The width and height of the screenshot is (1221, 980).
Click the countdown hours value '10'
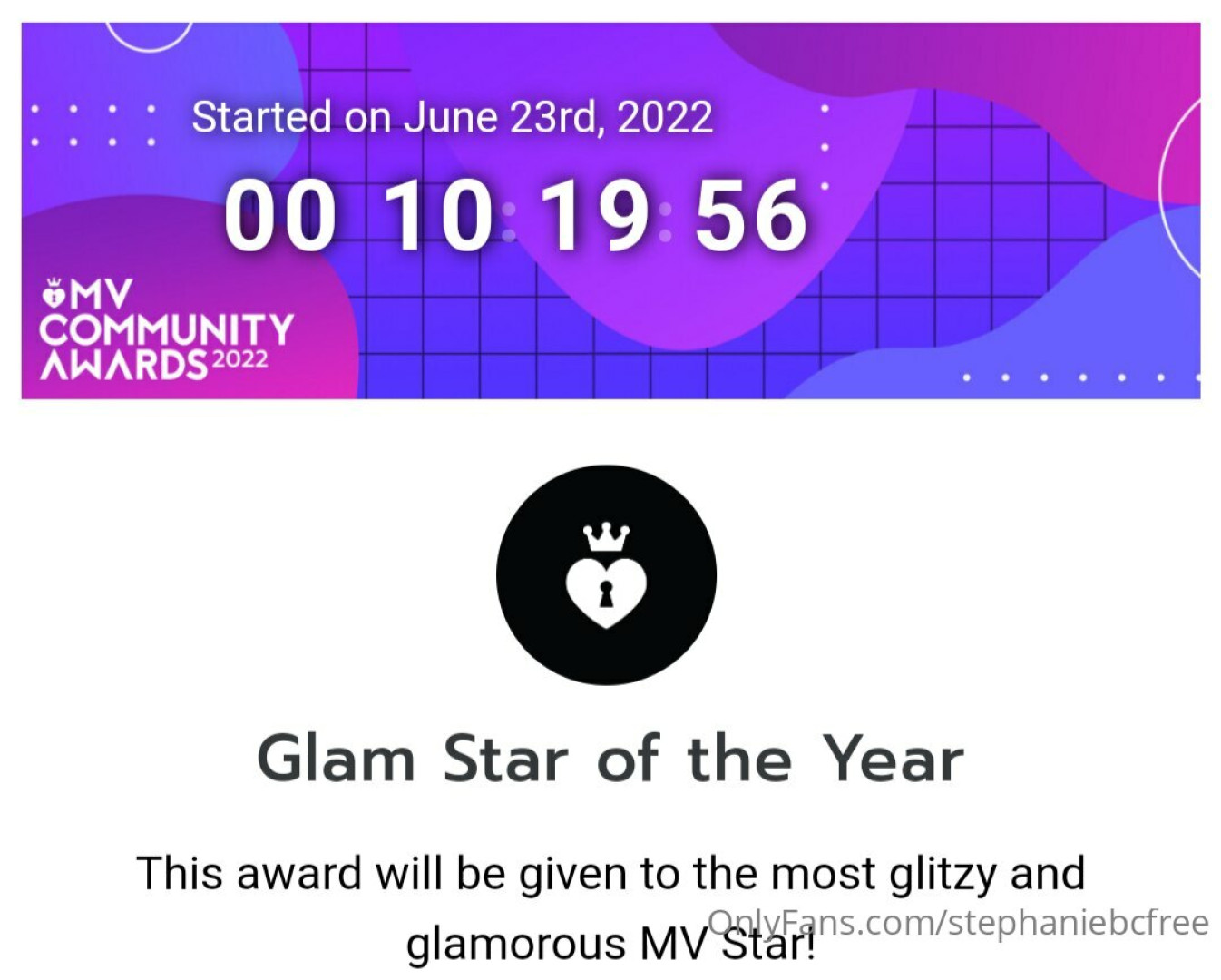(x=438, y=216)
